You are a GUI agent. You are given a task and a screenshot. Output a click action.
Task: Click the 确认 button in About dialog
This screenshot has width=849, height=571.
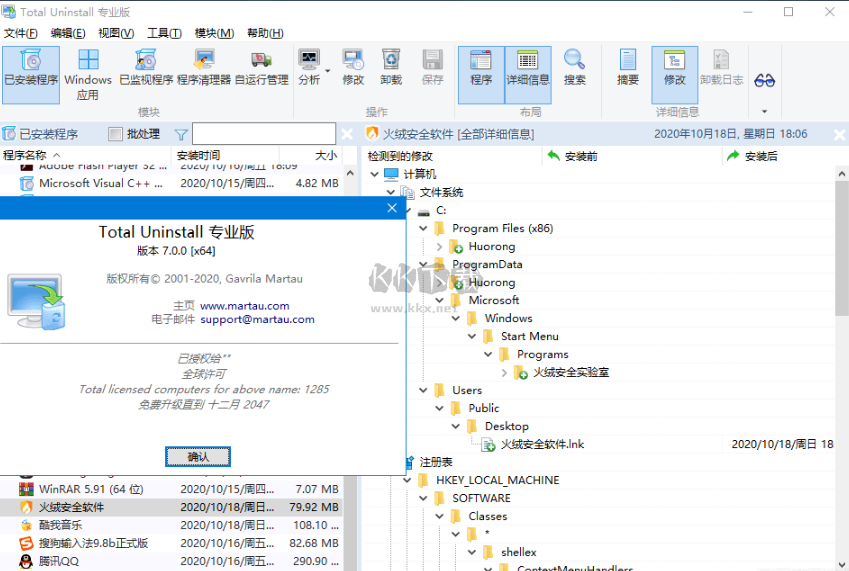click(x=198, y=457)
